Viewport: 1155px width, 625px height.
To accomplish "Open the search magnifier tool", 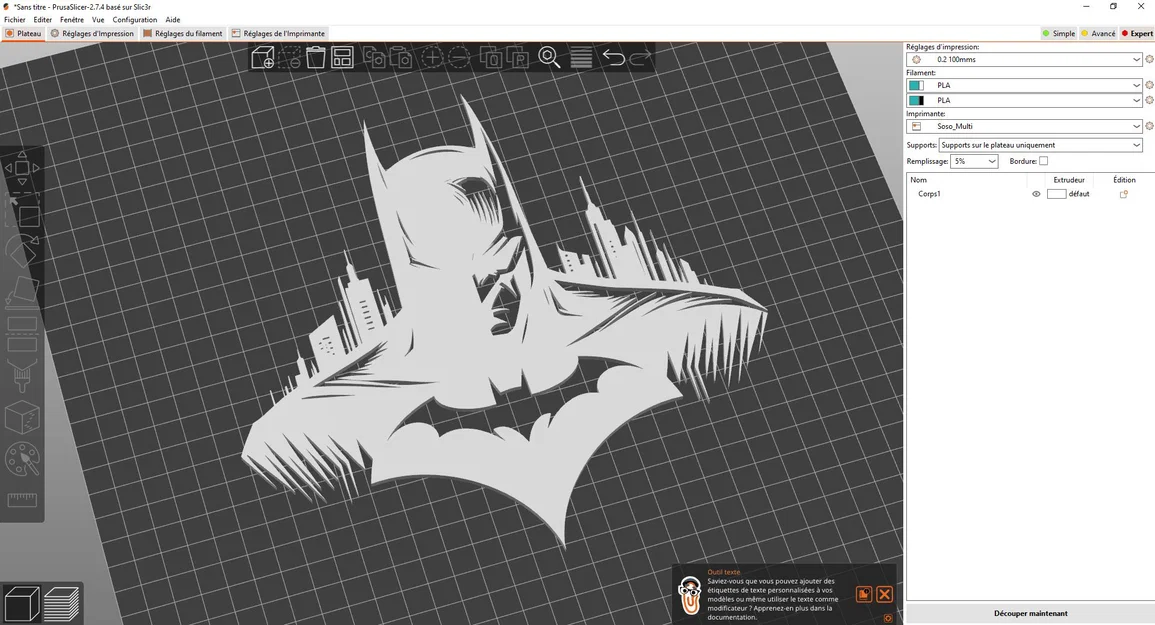I will [x=549, y=57].
